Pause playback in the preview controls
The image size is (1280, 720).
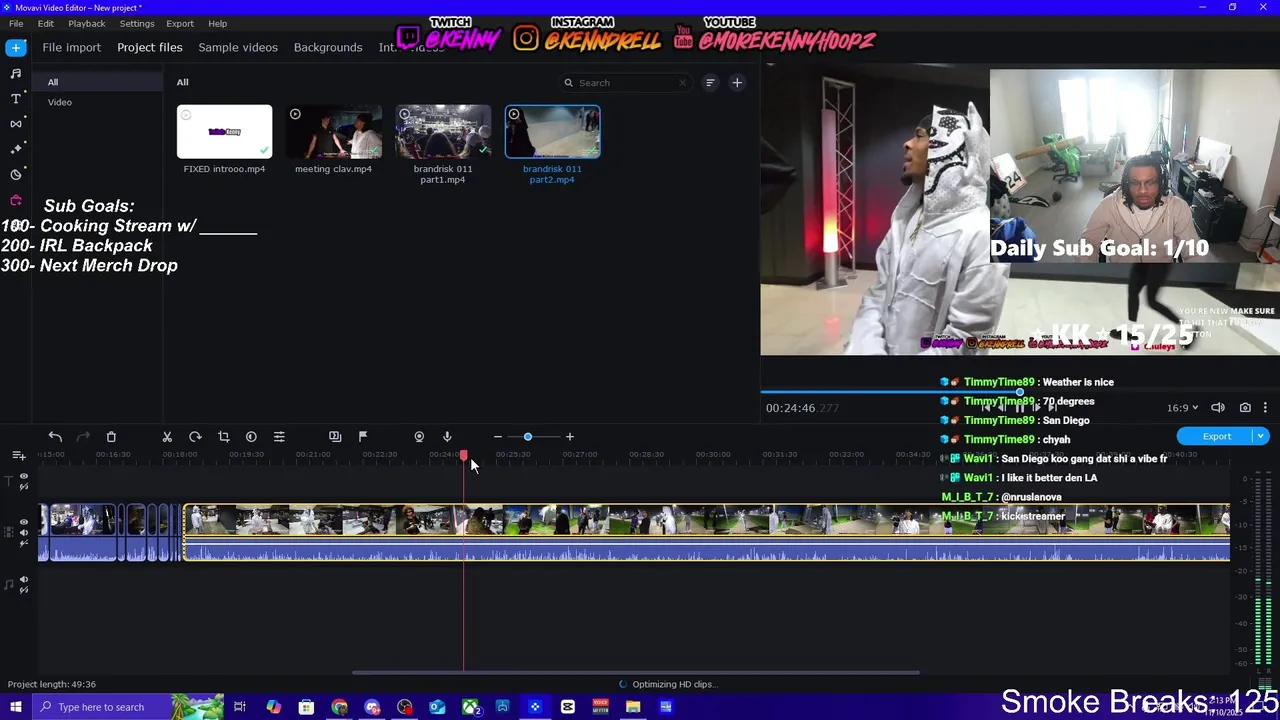1019,408
